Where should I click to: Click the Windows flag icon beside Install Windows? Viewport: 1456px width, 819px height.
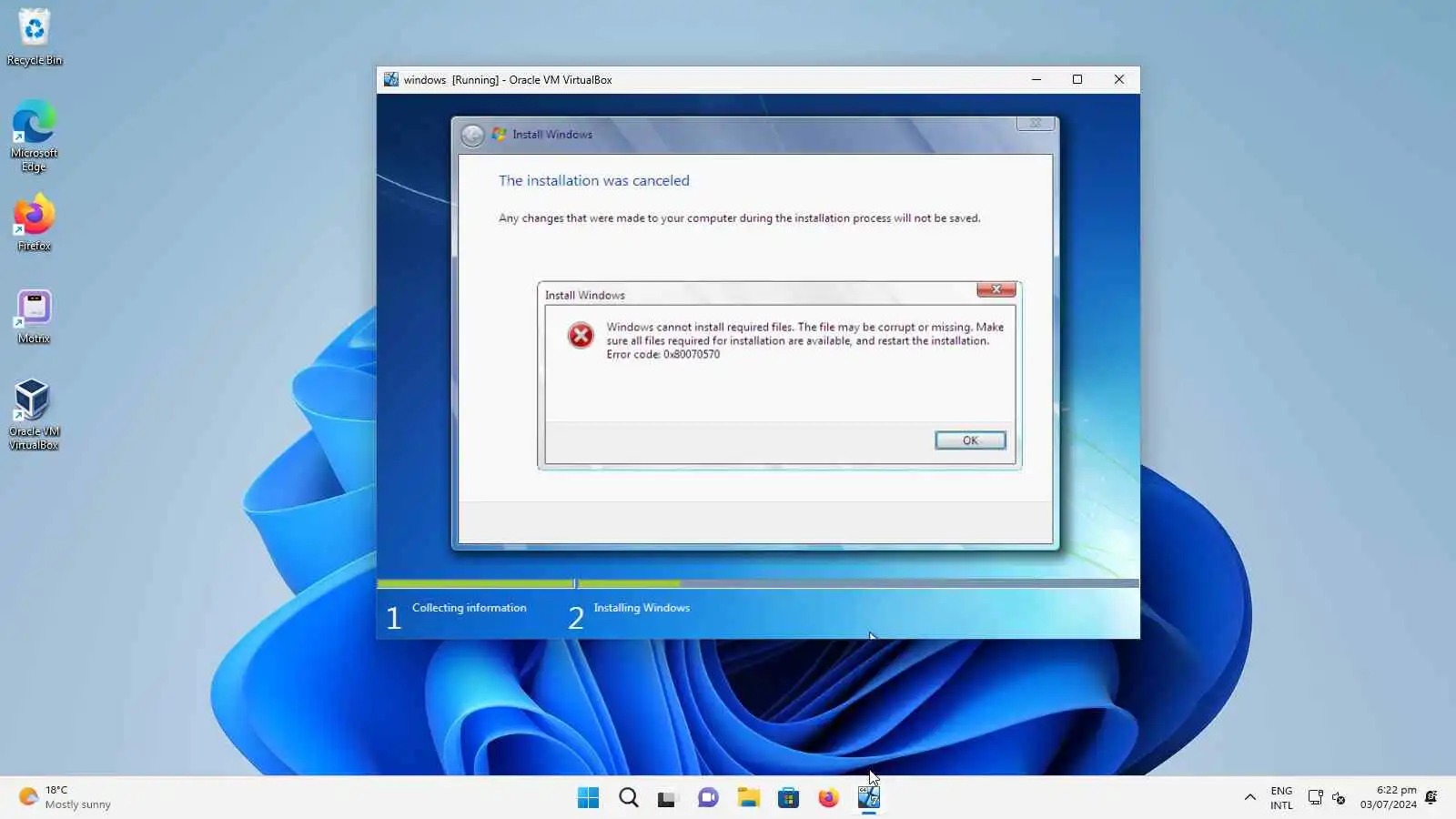pyautogui.click(x=499, y=134)
